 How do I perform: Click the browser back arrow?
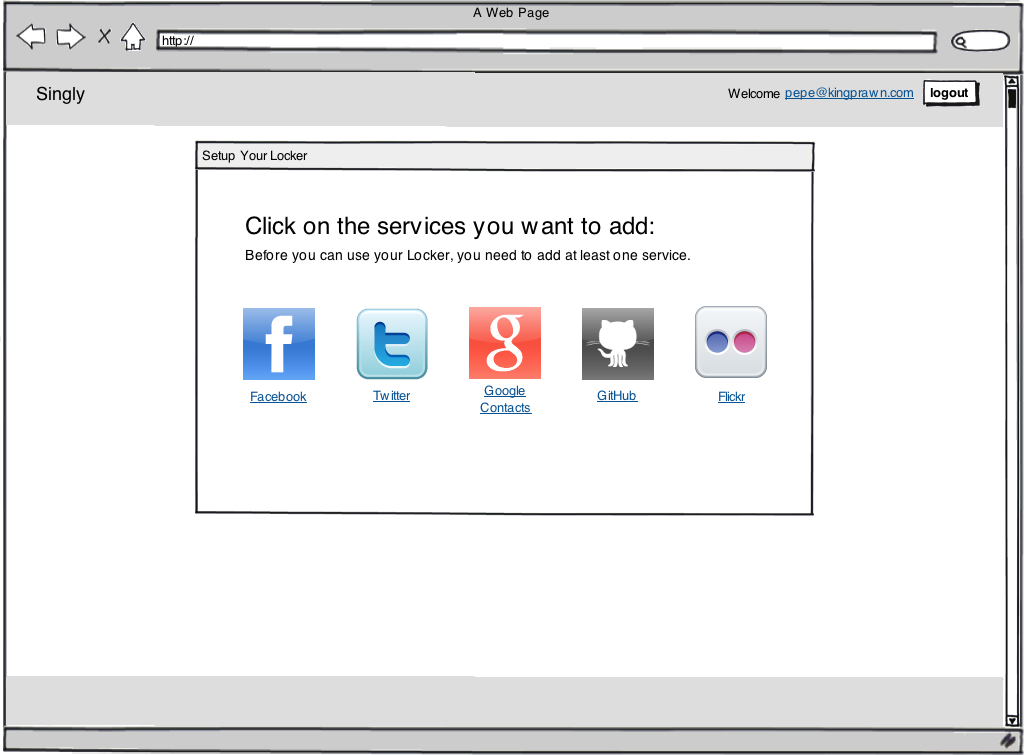[x=31, y=37]
